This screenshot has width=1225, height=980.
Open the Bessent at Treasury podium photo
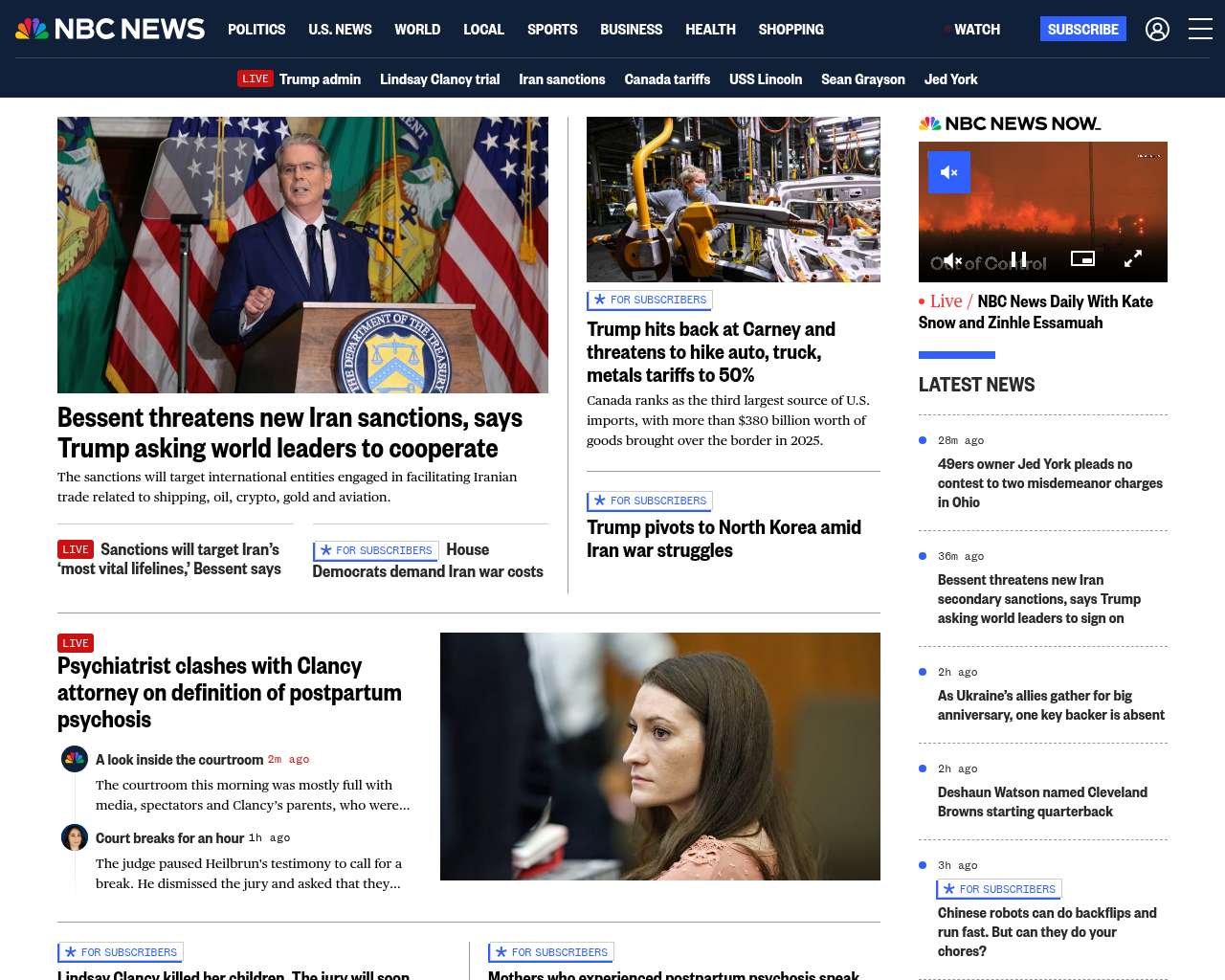(302, 255)
